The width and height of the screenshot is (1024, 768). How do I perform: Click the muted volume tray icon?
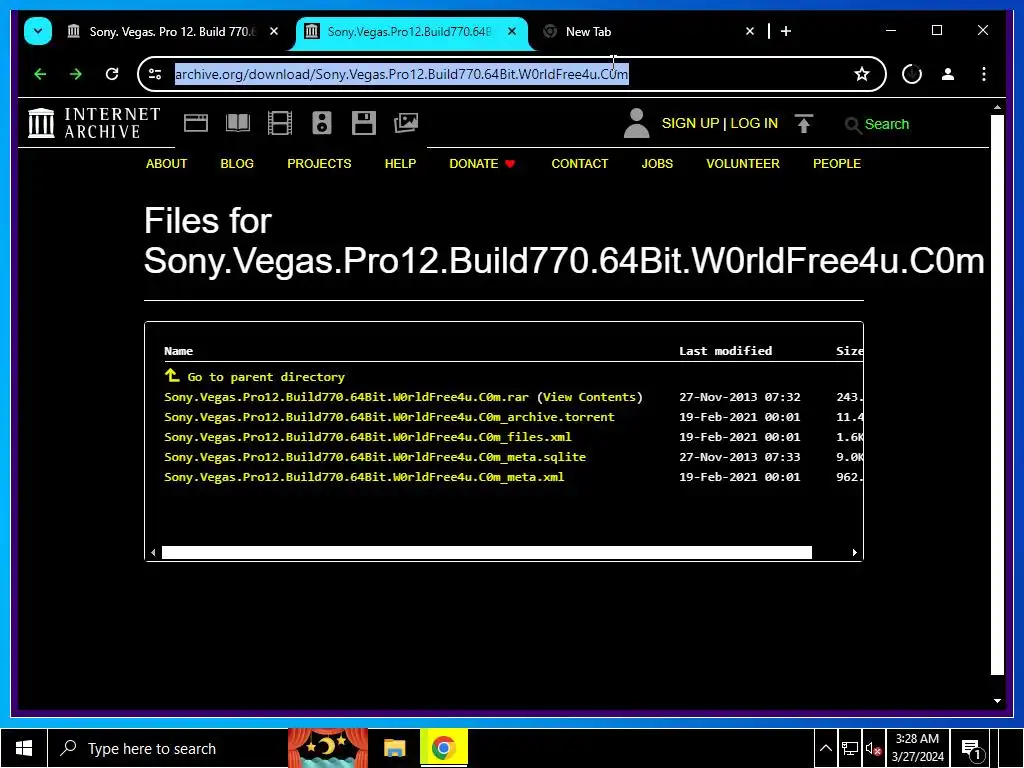pos(873,749)
